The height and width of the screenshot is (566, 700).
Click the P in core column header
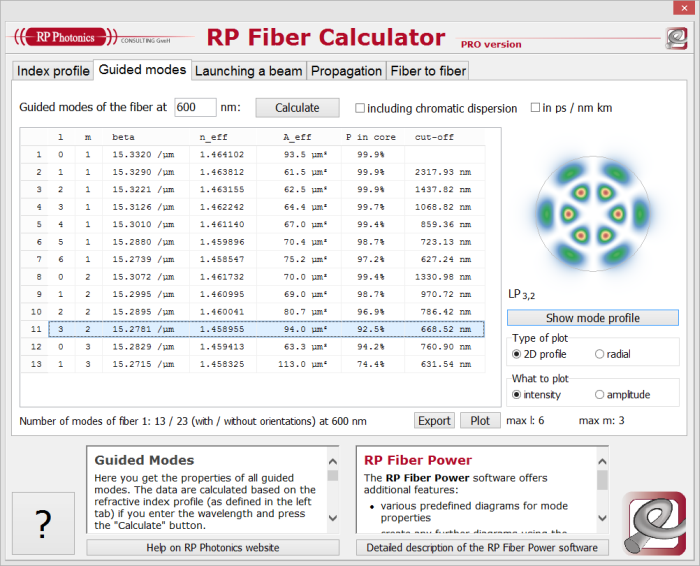click(373, 137)
